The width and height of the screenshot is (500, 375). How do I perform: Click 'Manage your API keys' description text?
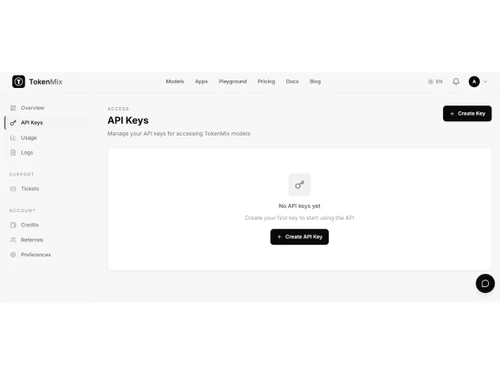179,134
